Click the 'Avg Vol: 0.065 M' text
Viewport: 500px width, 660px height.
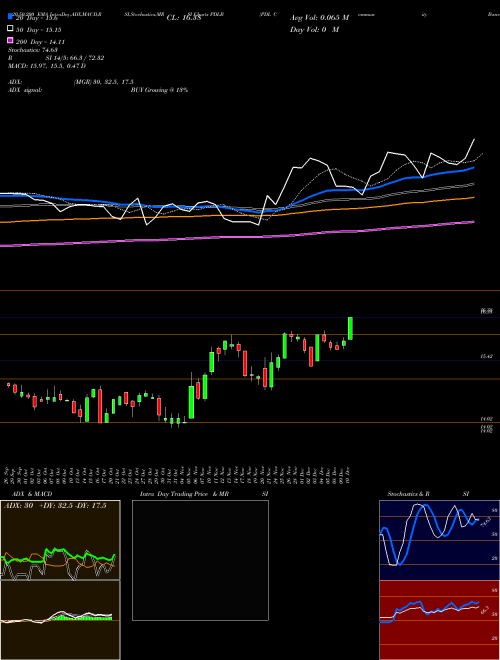pos(319,18)
